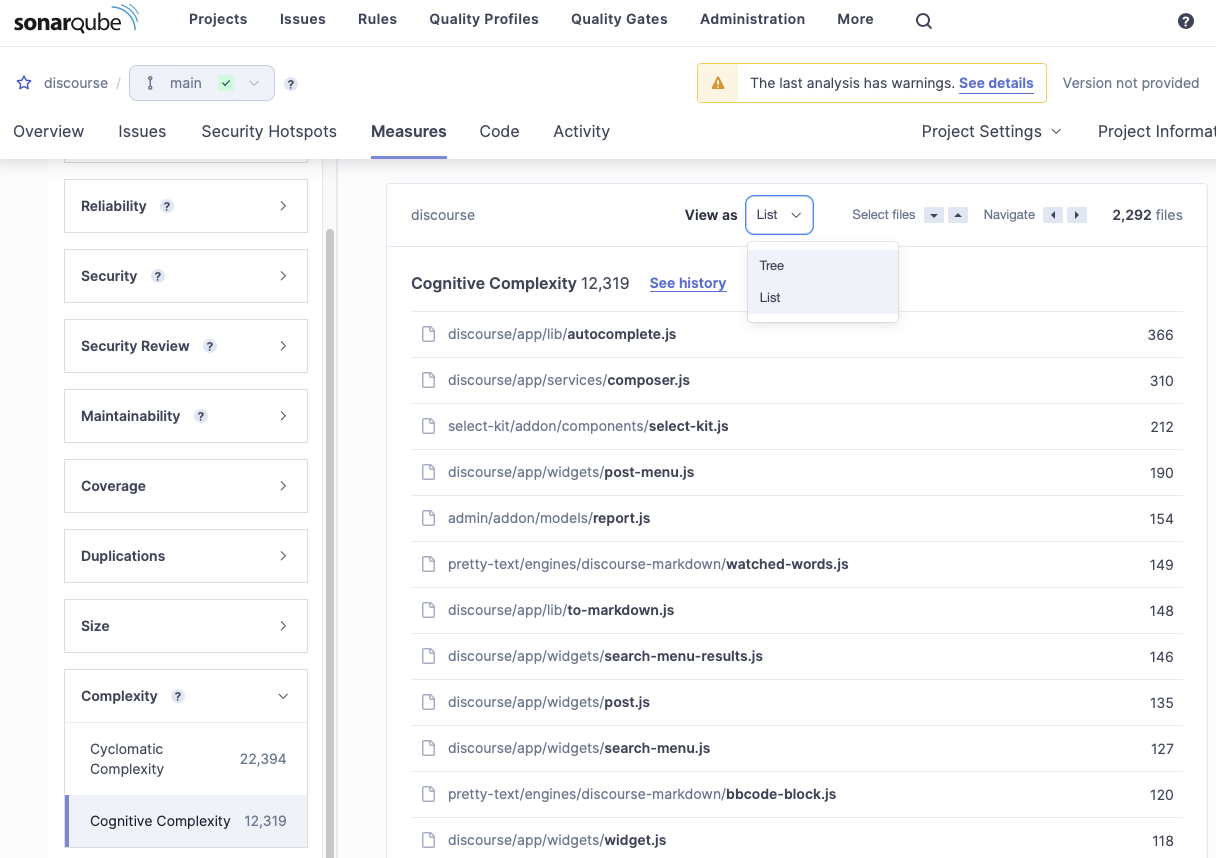
Task: Click the Complexity help icon
Action: 178,696
